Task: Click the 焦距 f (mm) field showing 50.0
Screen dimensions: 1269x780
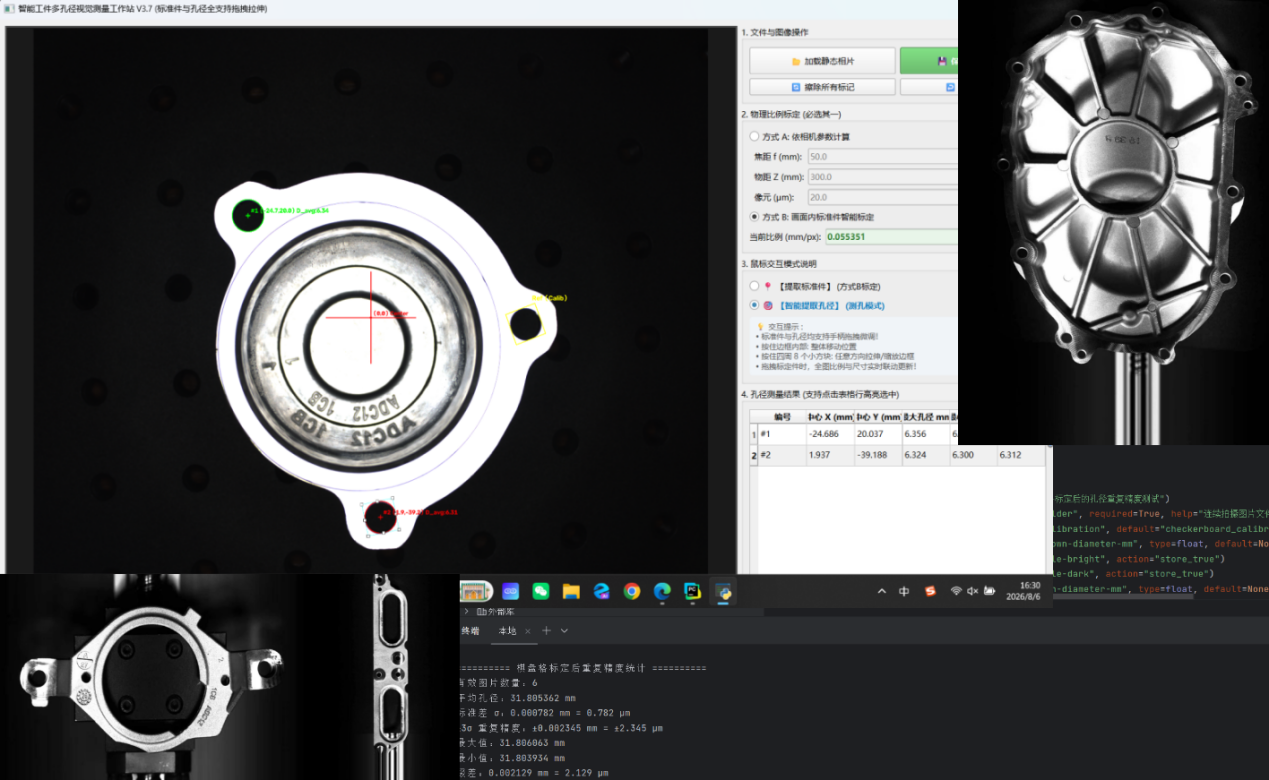Action: [x=882, y=157]
